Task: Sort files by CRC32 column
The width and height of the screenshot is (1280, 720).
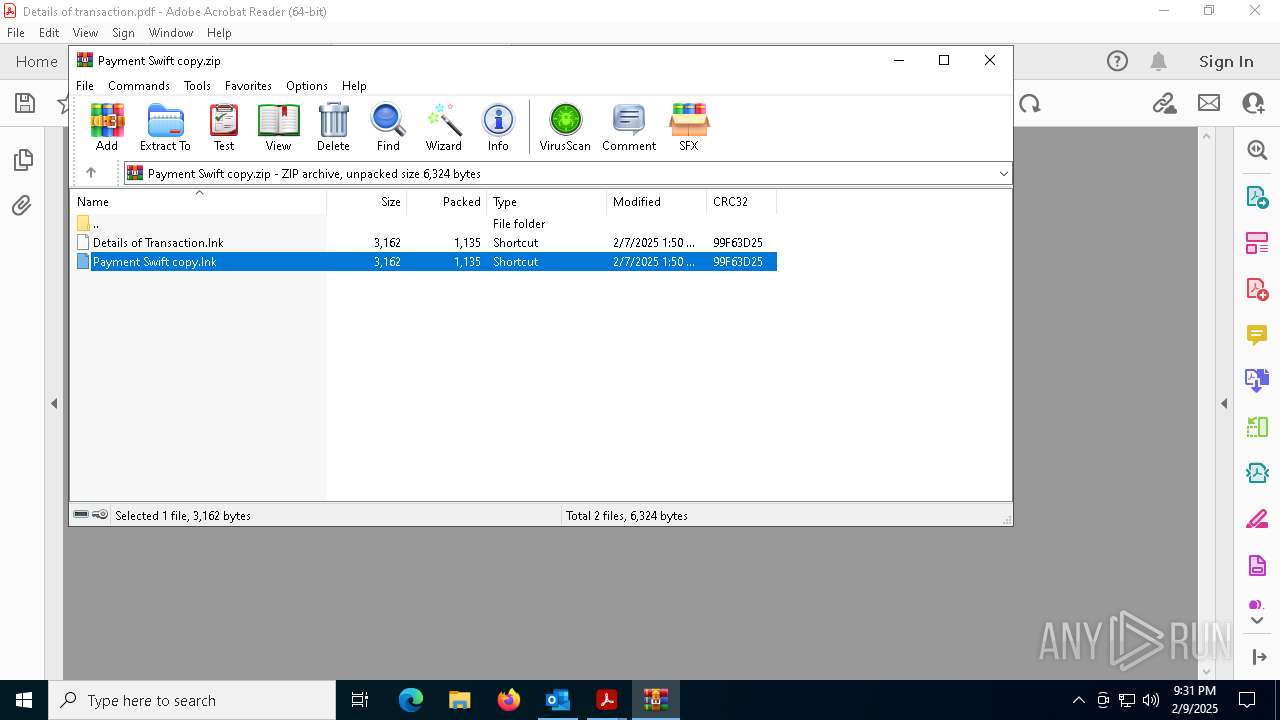Action: [741, 202]
